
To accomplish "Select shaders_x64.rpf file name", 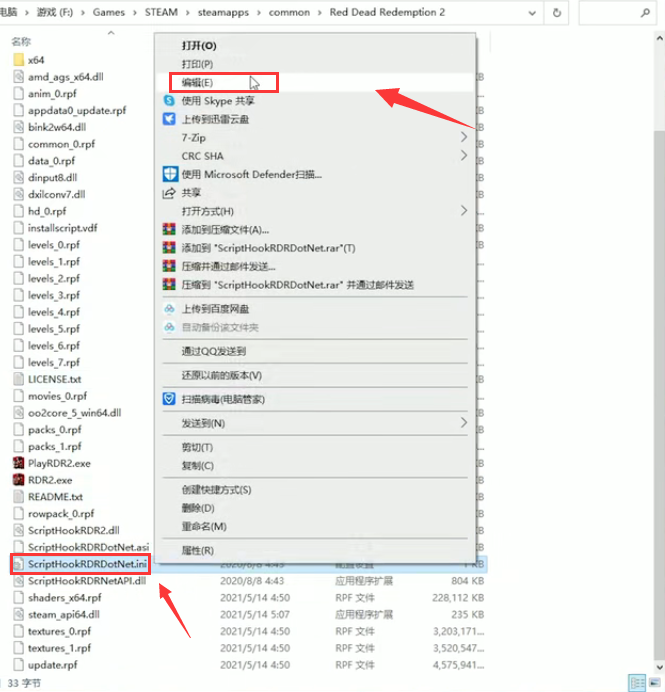I will coord(64,598).
